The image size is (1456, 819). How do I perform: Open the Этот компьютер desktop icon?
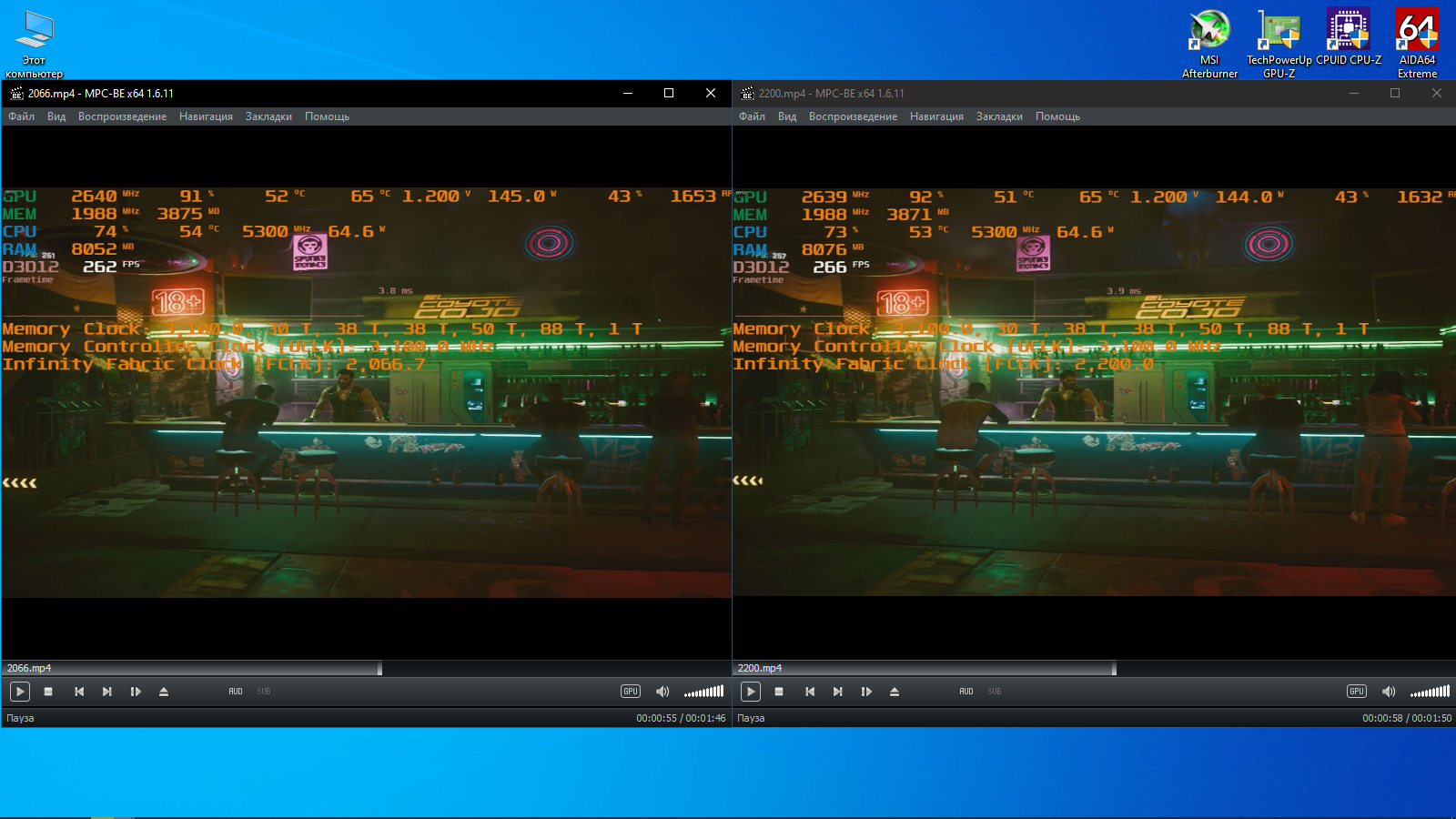pos(35,44)
